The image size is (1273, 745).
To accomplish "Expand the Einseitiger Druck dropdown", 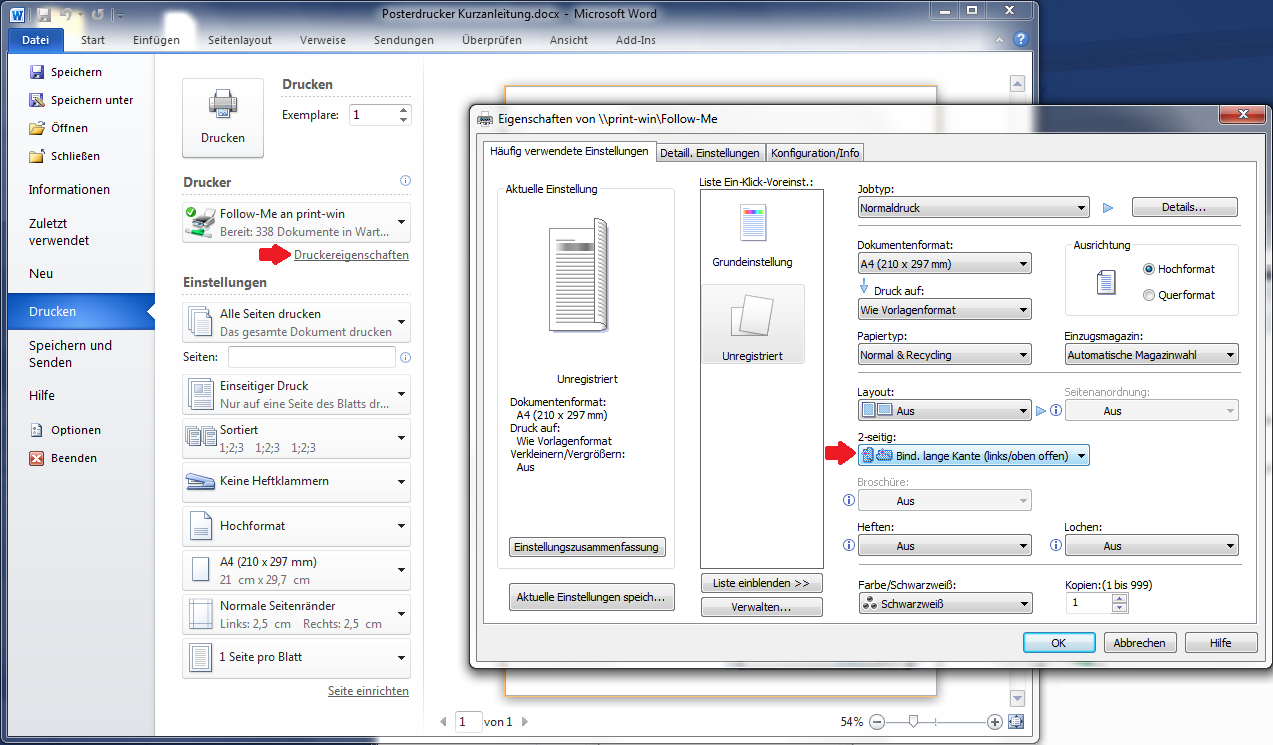I will pos(296,394).
